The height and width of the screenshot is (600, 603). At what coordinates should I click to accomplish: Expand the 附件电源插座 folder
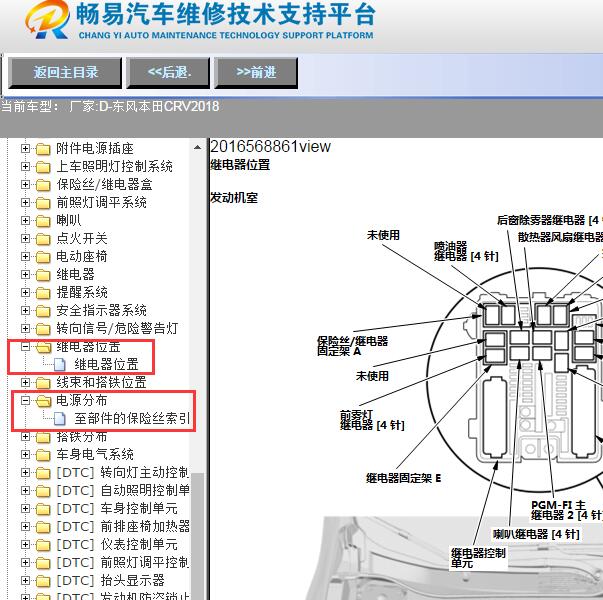point(25,148)
